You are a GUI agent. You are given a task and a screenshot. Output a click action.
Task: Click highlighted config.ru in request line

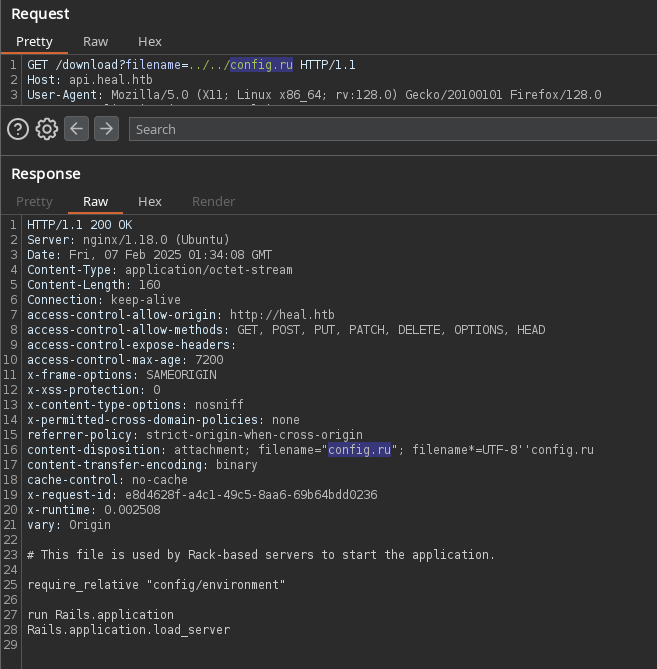[262, 64]
